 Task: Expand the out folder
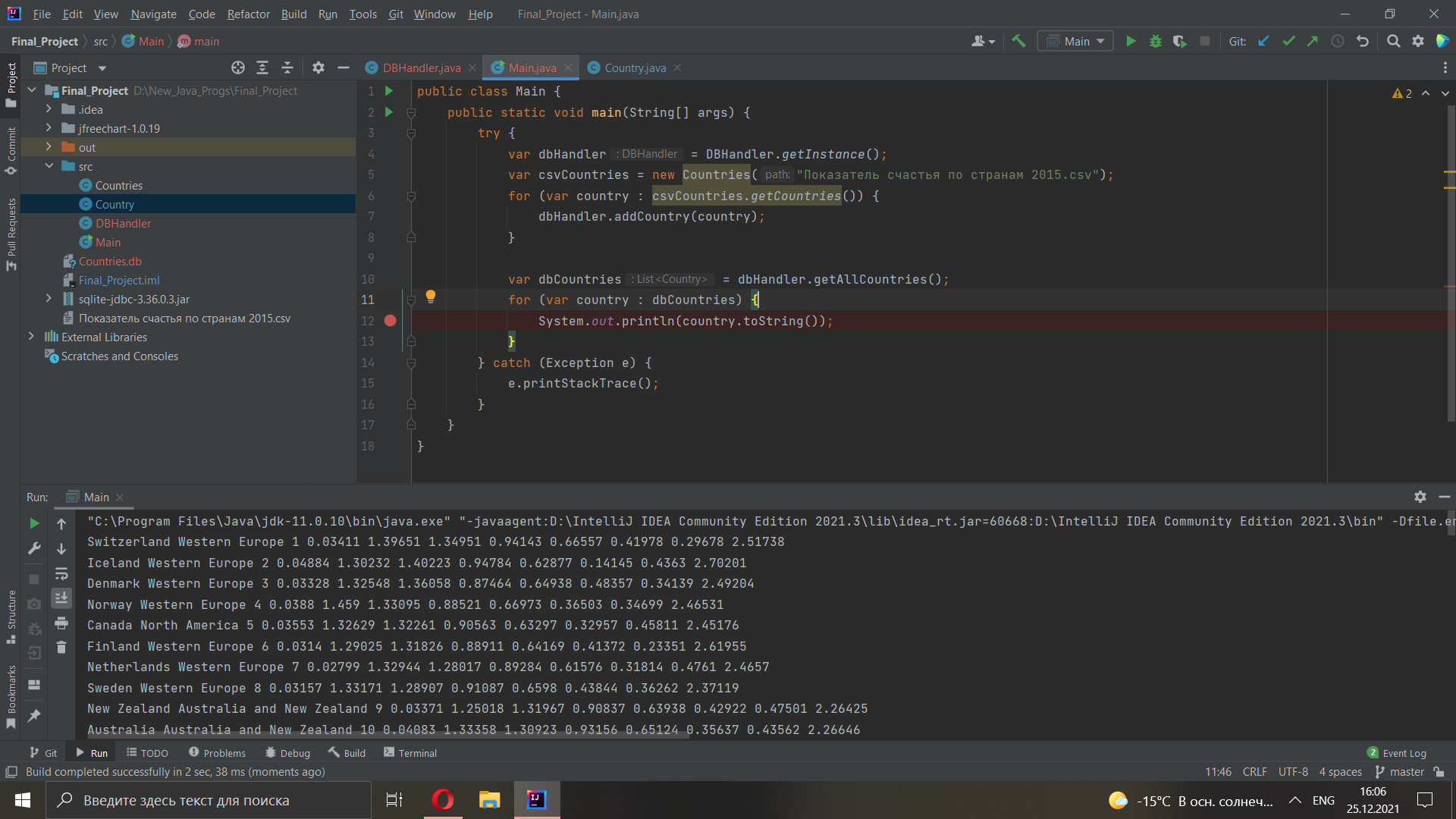pos(49,147)
